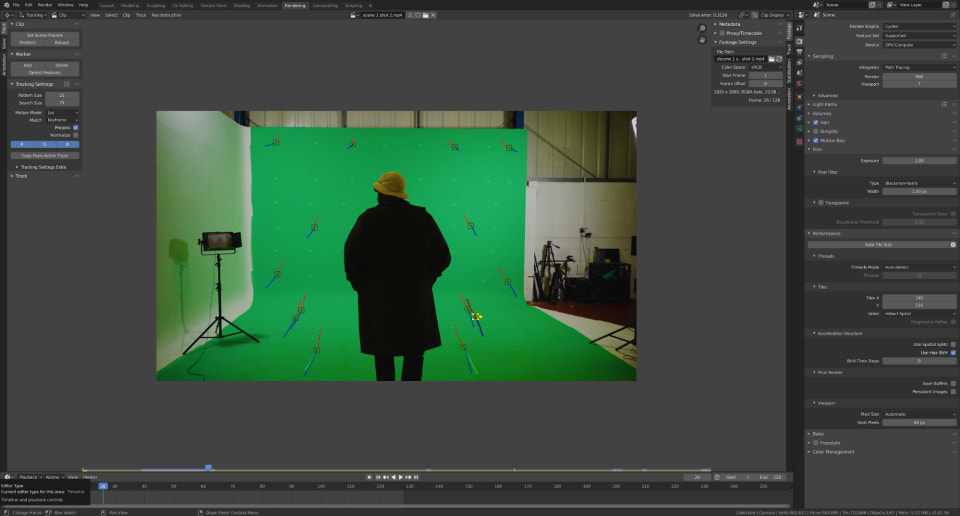
Task: Enable the Transparent film checkbox
Action: tap(821, 203)
